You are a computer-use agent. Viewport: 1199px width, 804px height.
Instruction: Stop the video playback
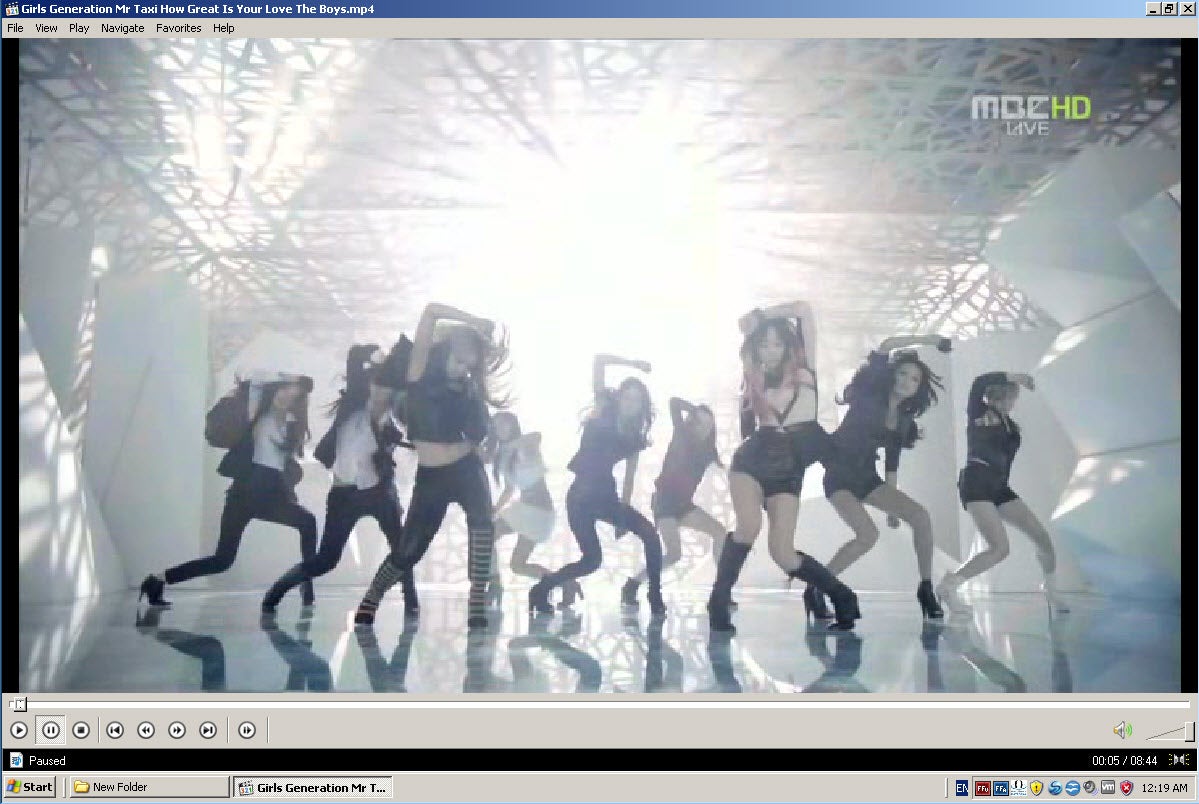point(81,730)
